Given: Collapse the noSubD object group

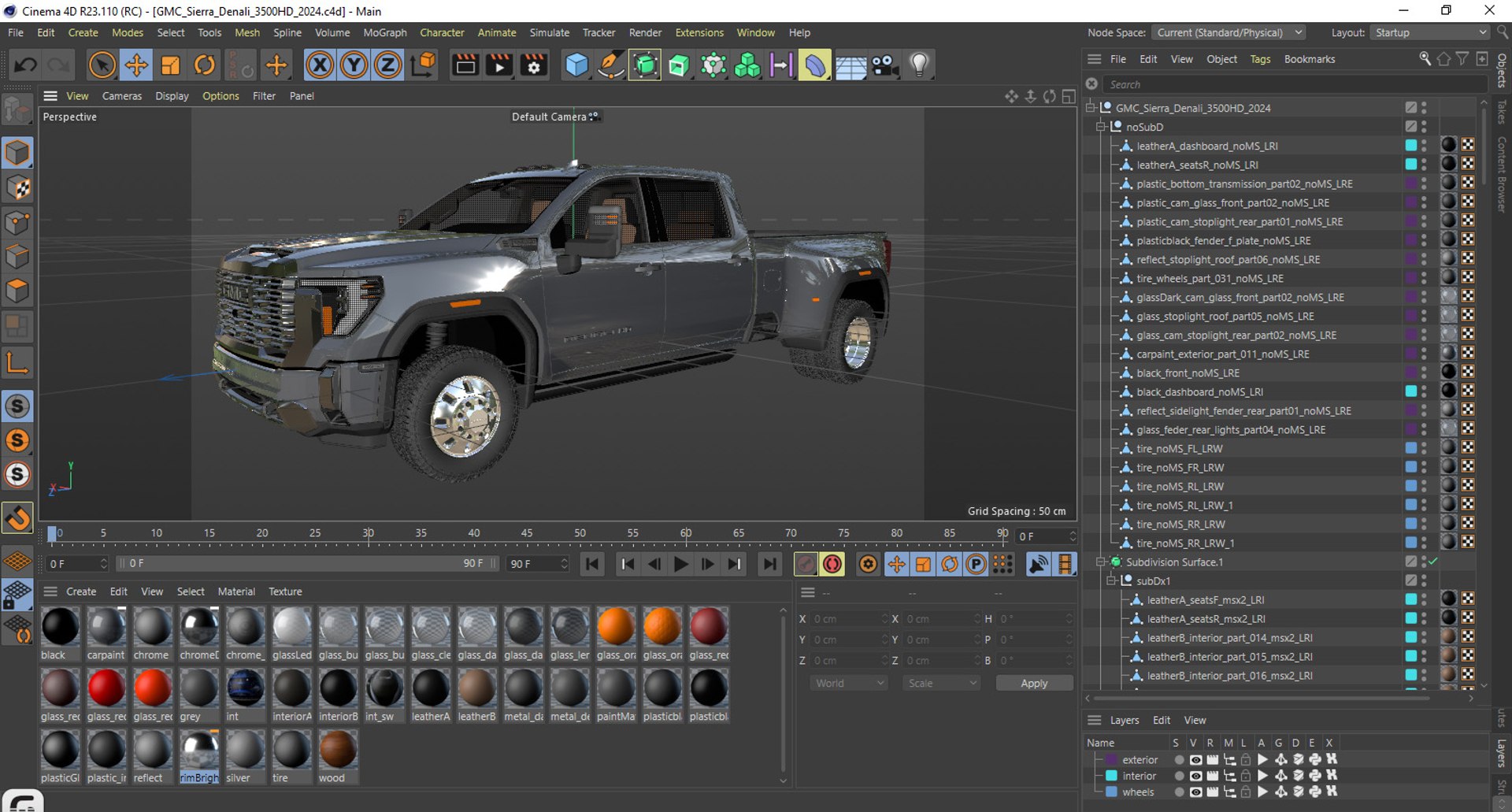Looking at the screenshot, I should [1102, 127].
